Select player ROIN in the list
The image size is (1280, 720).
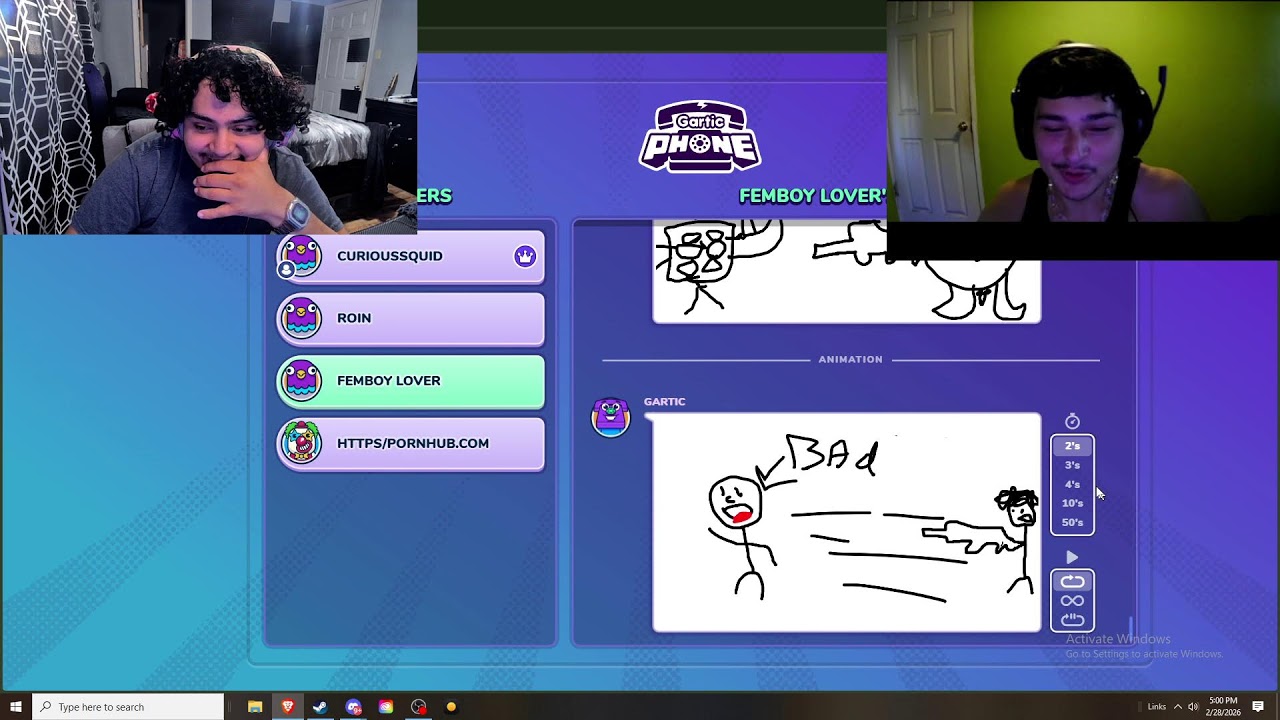point(411,318)
